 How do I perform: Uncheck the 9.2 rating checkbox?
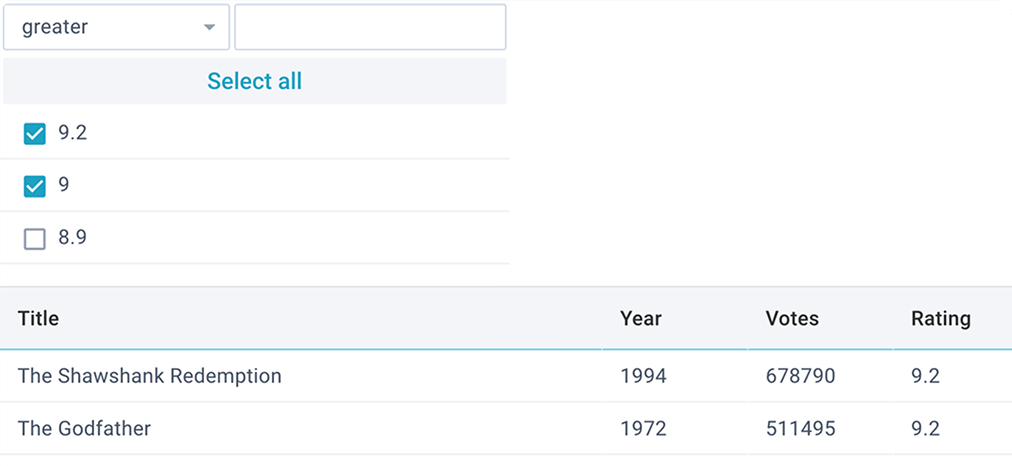pos(35,134)
